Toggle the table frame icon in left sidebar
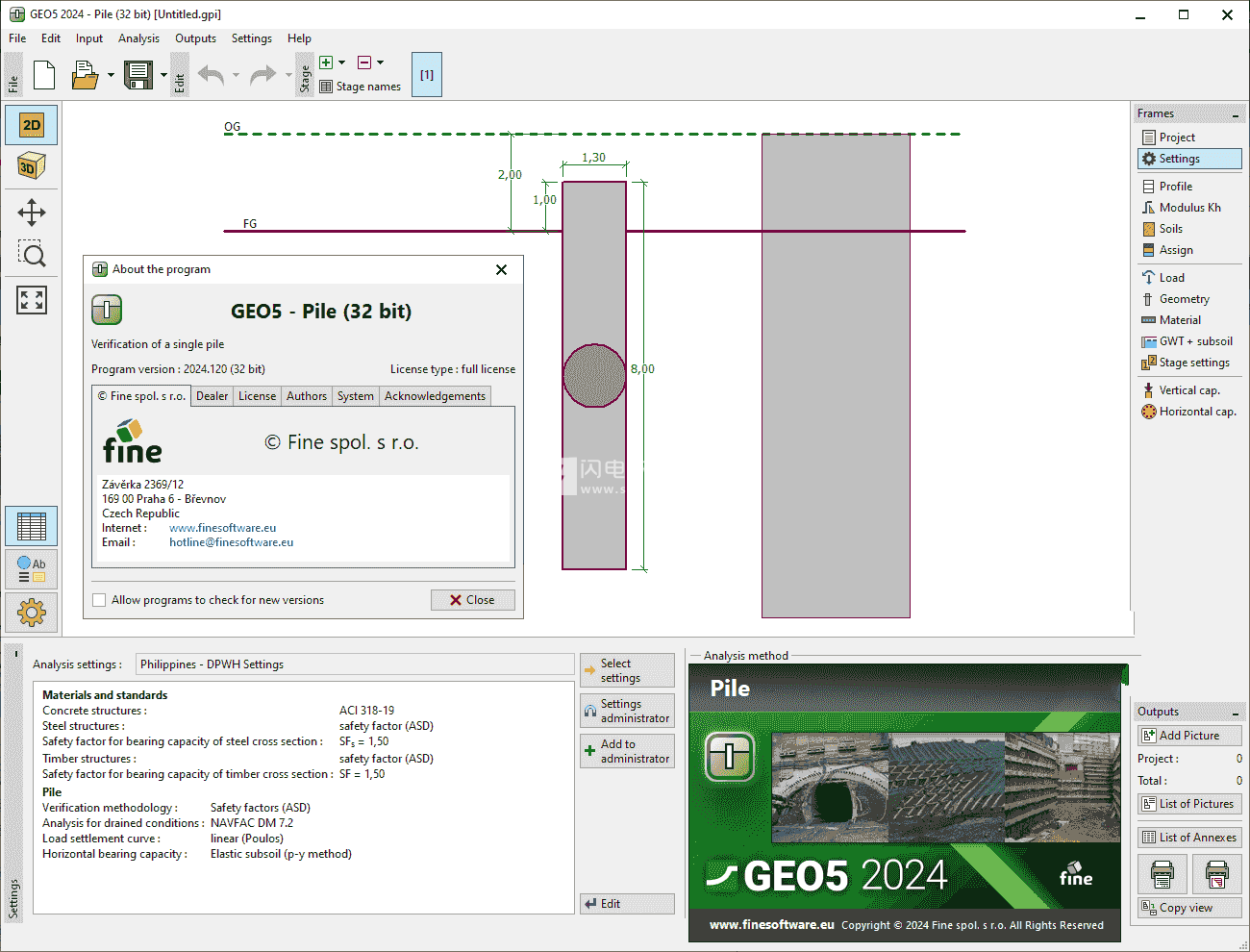The height and width of the screenshot is (952, 1250). click(32, 526)
